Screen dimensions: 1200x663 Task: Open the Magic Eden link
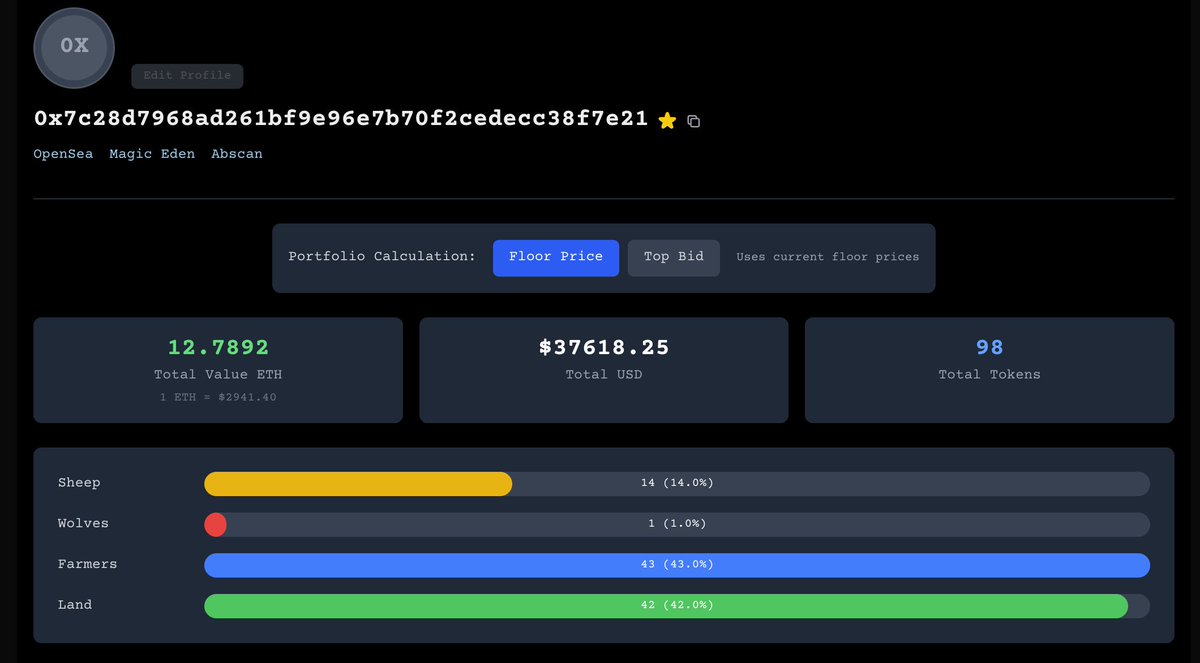tap(152, 154)
